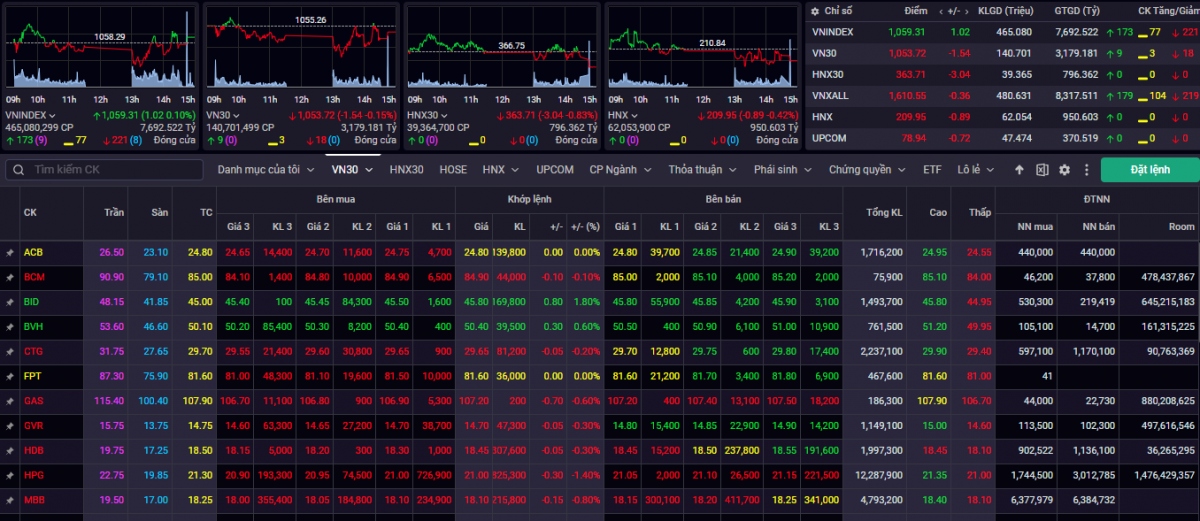This screenshot has width=1200, height=521.
Task: Toggle the pin on the HDB row
Action: coord(10,451)
